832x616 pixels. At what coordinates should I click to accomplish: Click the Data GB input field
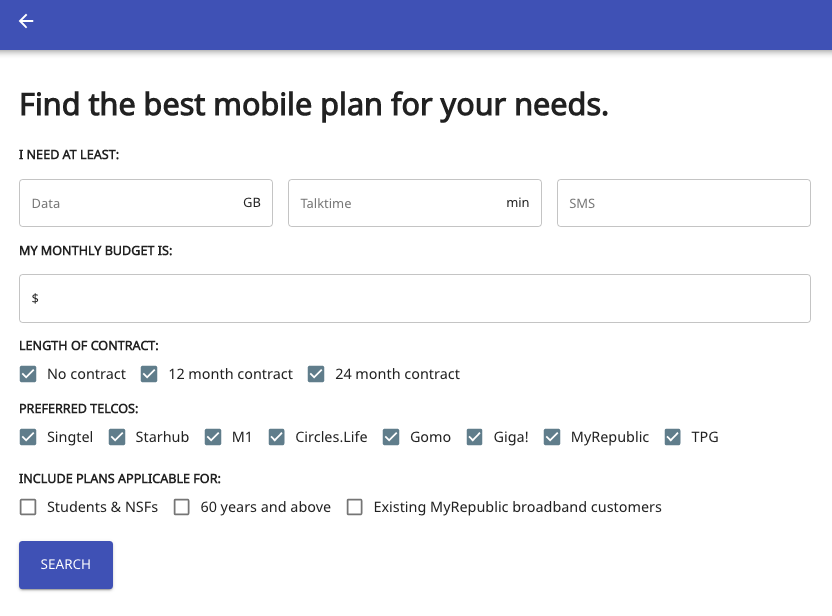click(146, 202)
